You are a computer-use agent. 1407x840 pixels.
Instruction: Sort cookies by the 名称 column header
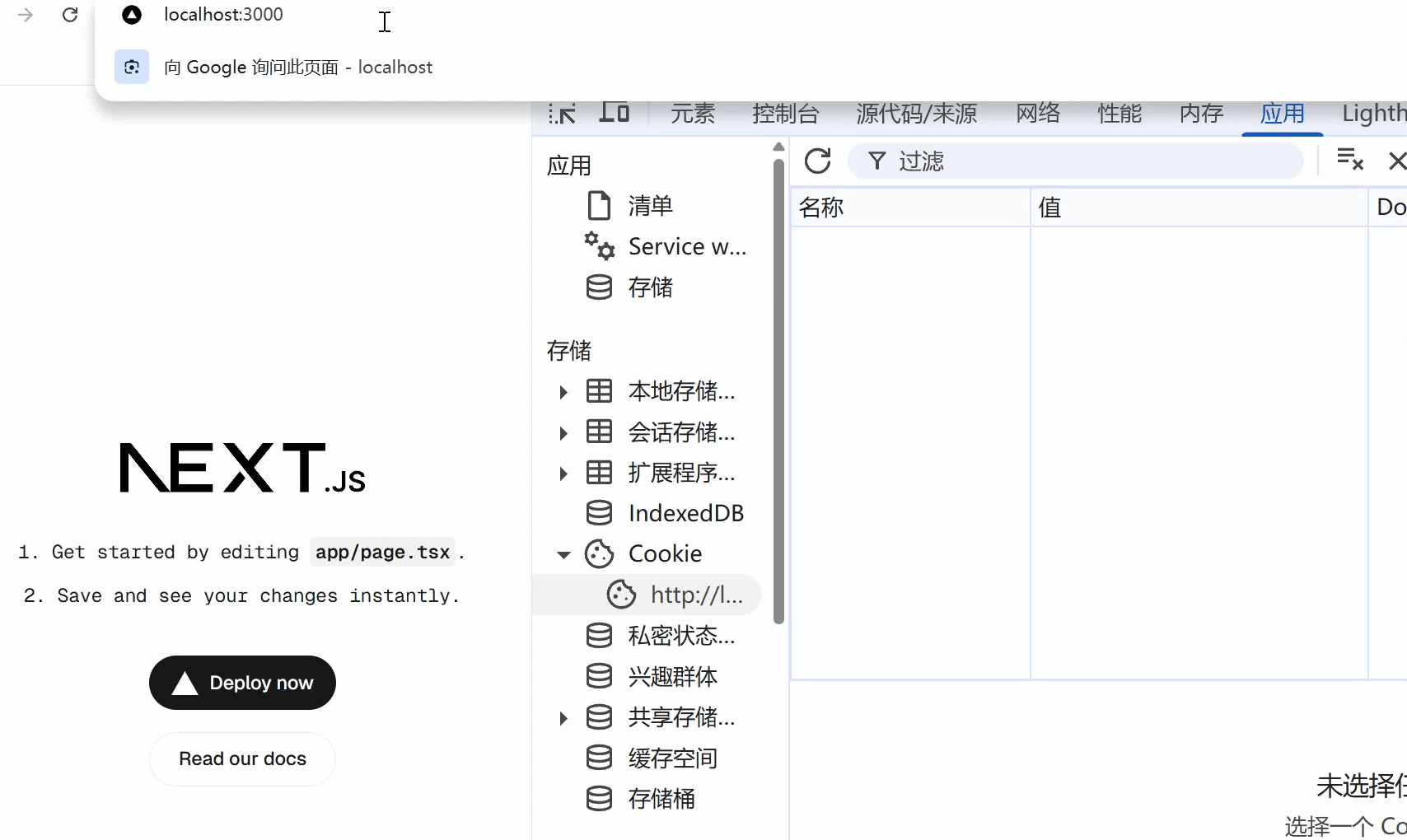pos(910,208)
